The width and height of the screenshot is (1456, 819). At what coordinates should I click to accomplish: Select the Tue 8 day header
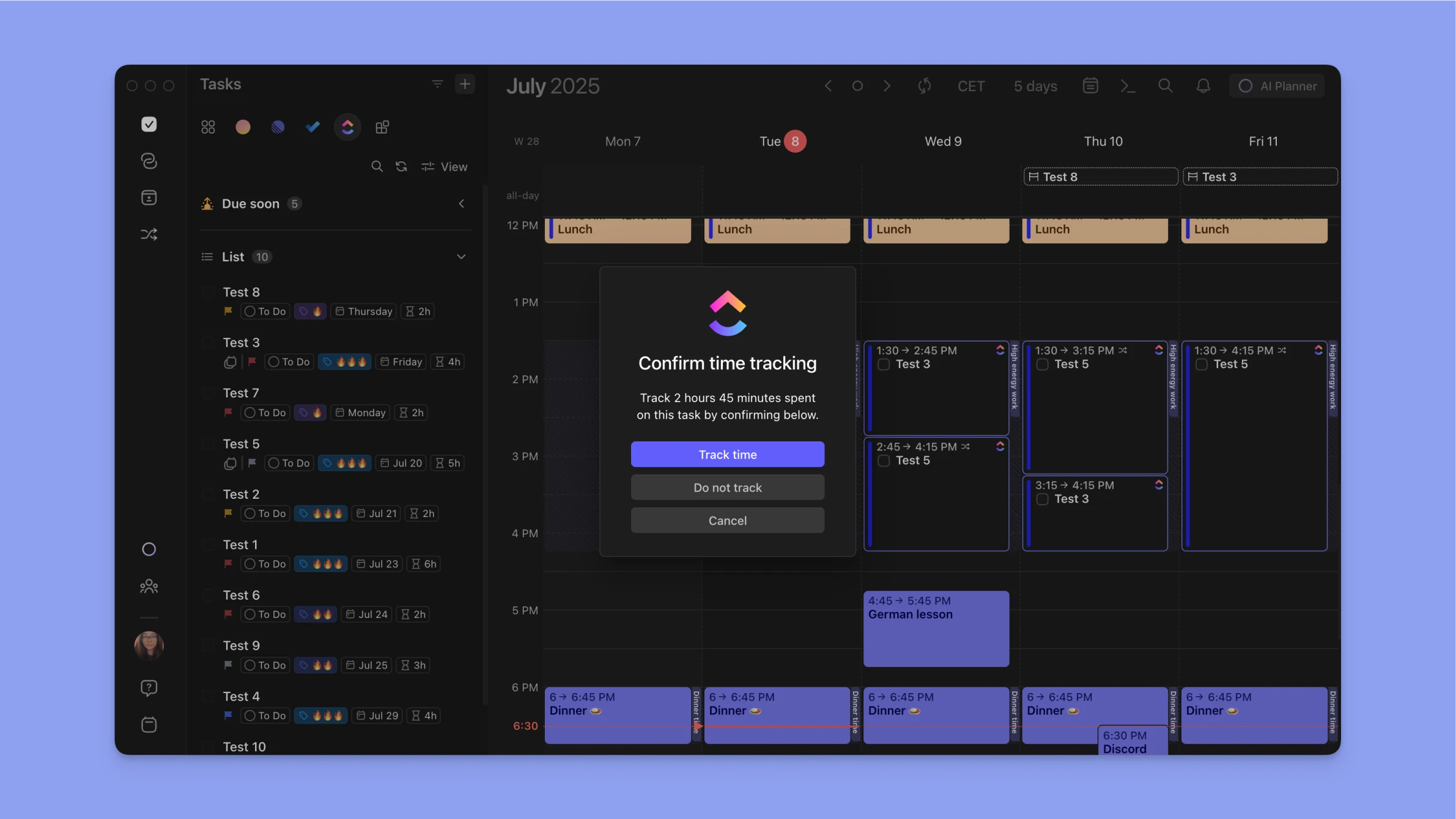click(782, 141)
